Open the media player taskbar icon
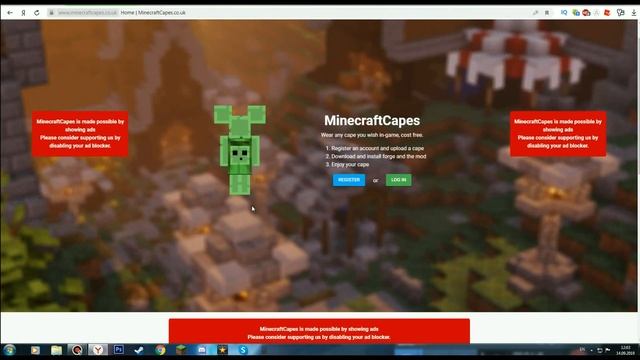640x360 pixels. [35, 350]
